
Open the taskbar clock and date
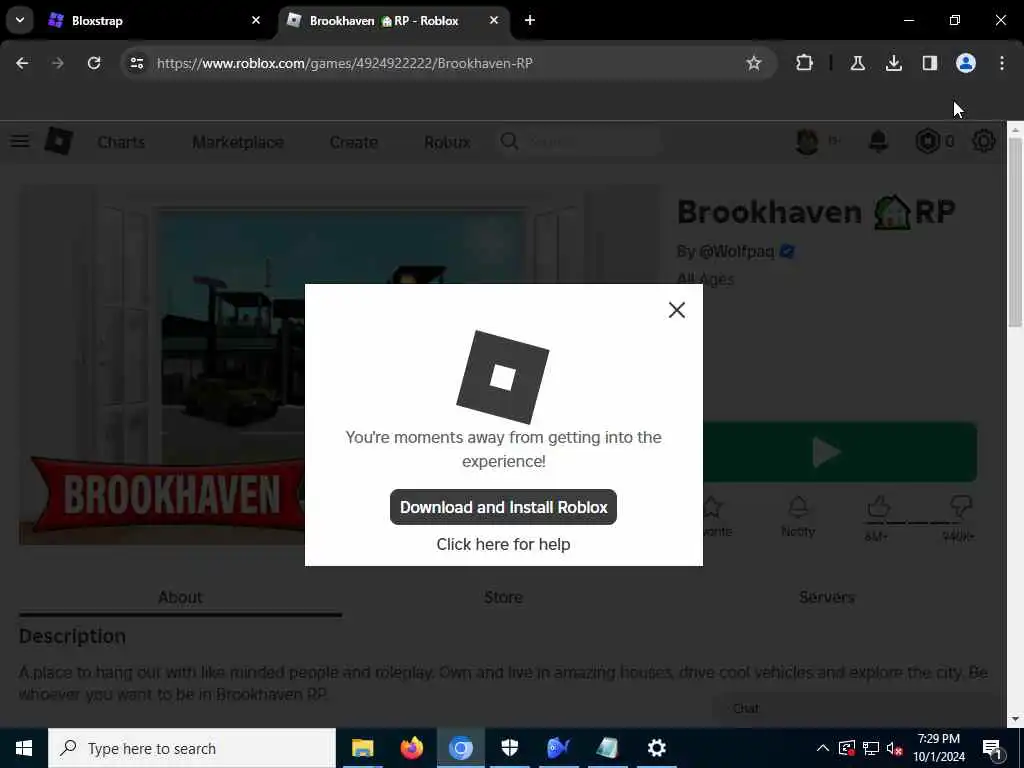click(938, 748)
